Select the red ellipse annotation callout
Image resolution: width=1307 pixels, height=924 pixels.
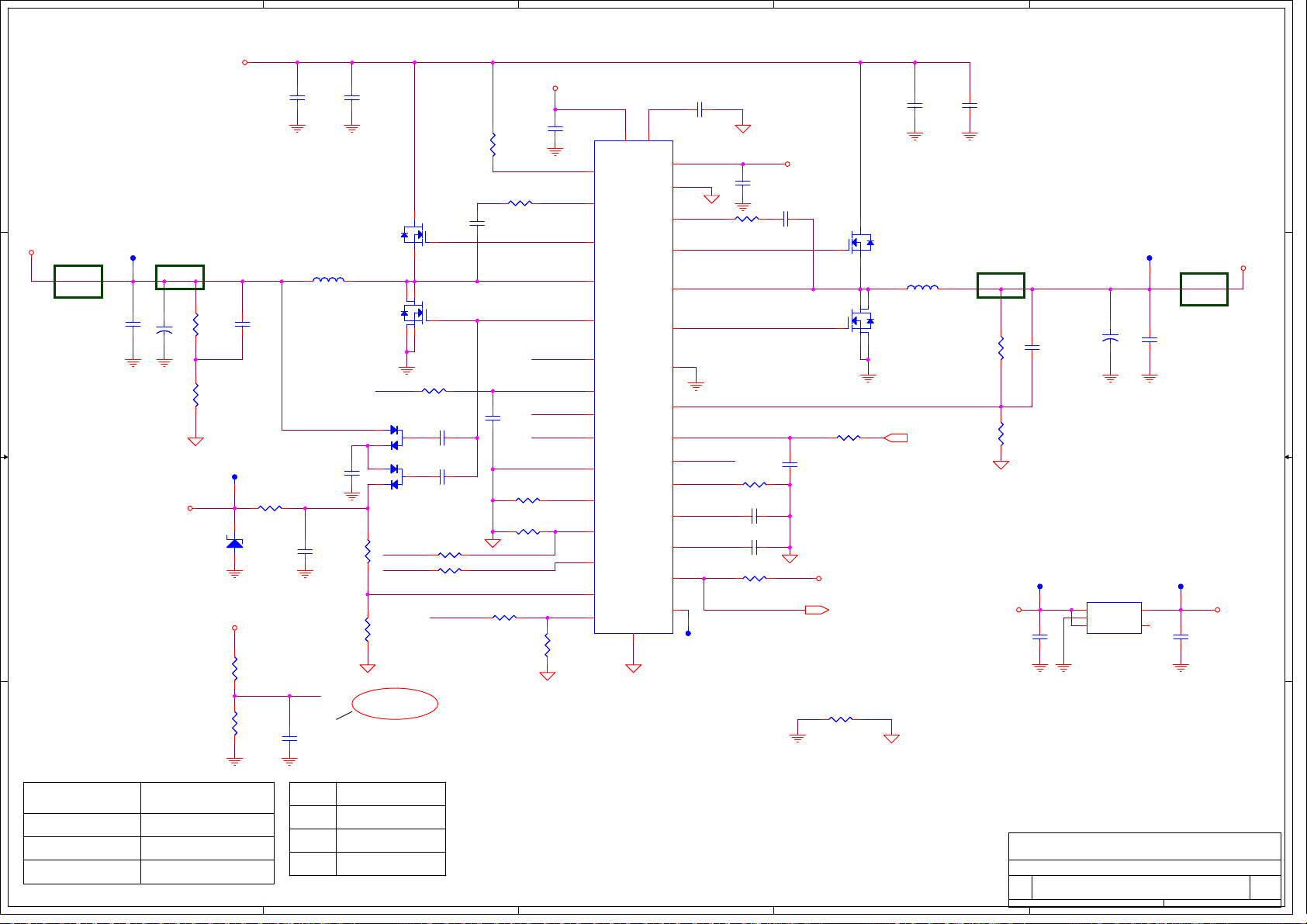395,704
